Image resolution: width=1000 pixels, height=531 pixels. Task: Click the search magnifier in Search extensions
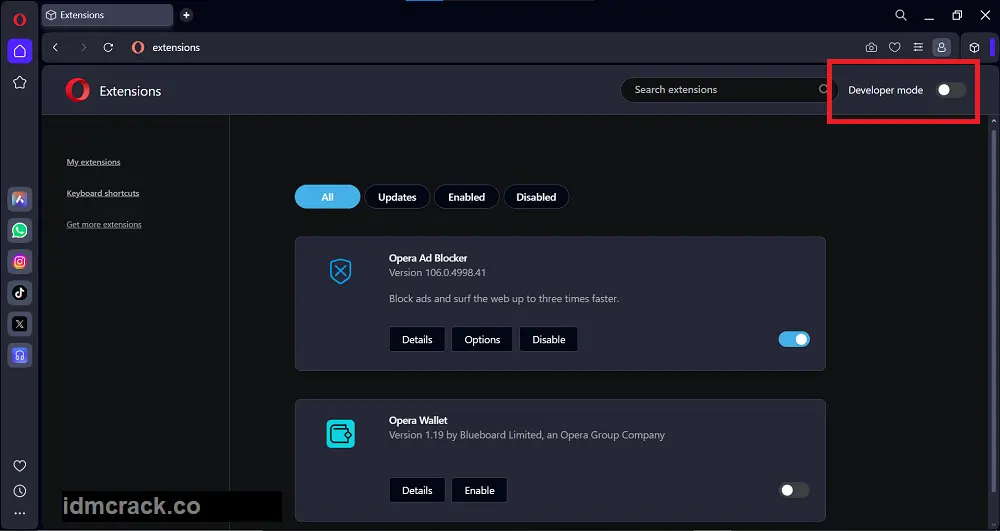[x=823, y=89]
